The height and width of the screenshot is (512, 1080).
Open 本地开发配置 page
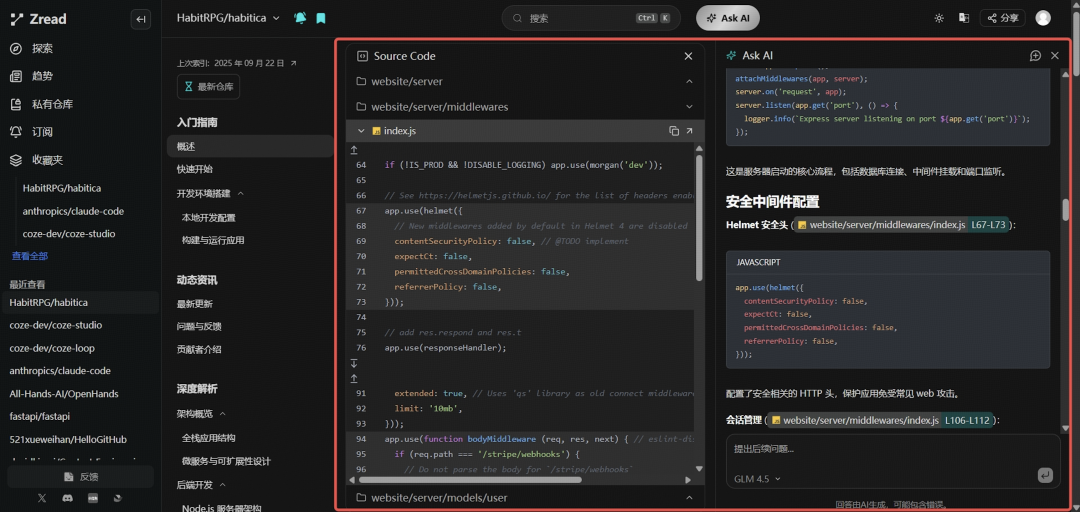coord(209,218)
